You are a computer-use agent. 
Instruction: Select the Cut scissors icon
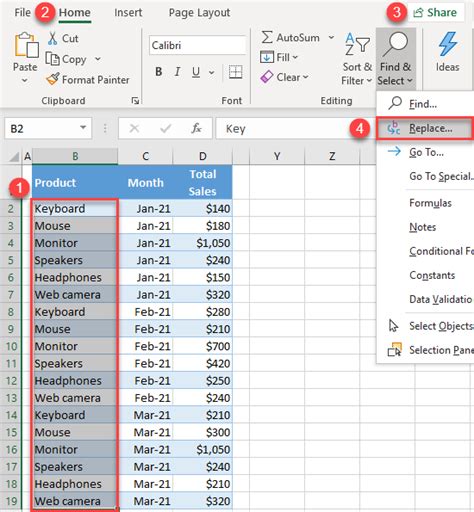pyautogui.click(x=52, y=39)
